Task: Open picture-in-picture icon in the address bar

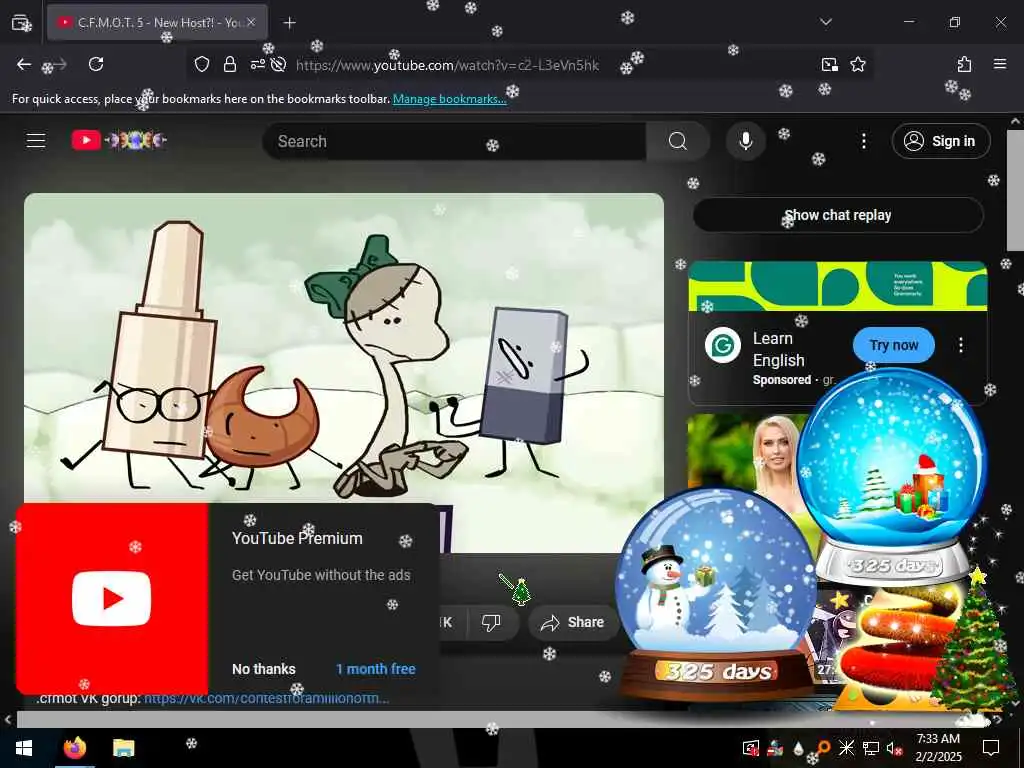Action: (x=829, y=64)
